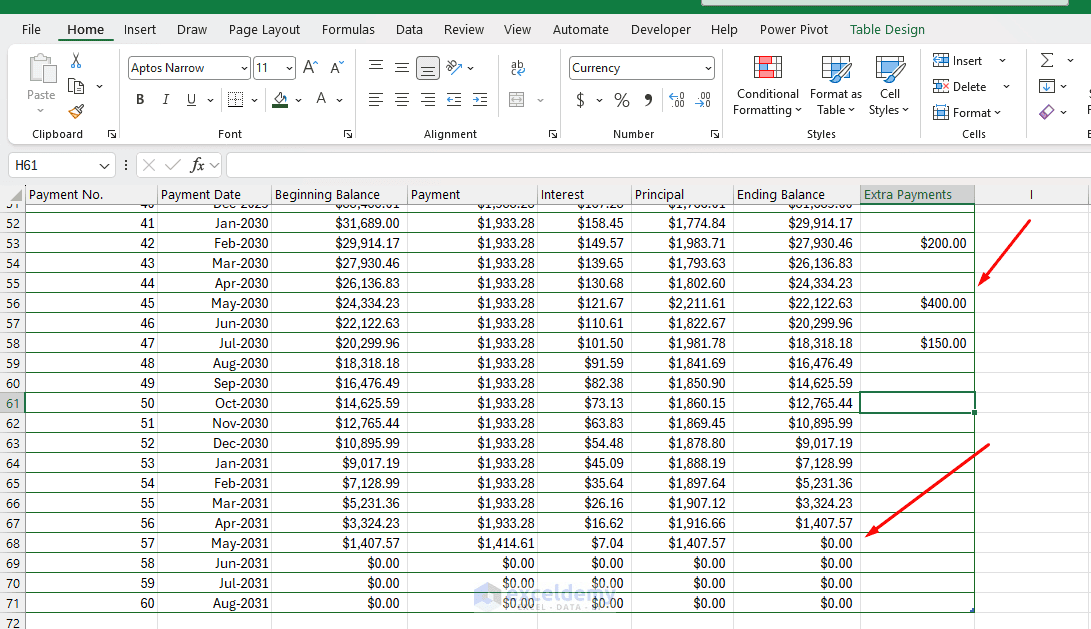The width and height of the screenshot is (1091, 629).
Task: Open Clipboard pane launcher
Action: 112,134
